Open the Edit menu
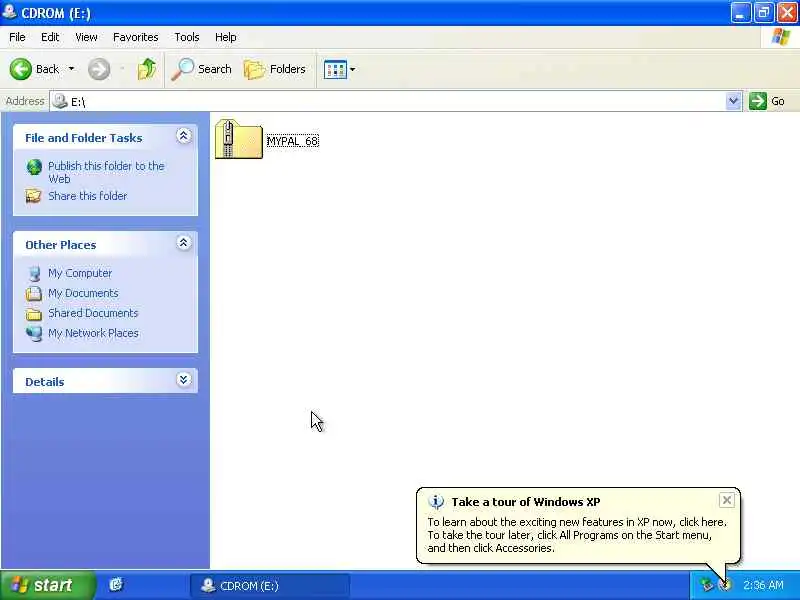The width and height of the screenshot is (800, 600). point(50,37)
